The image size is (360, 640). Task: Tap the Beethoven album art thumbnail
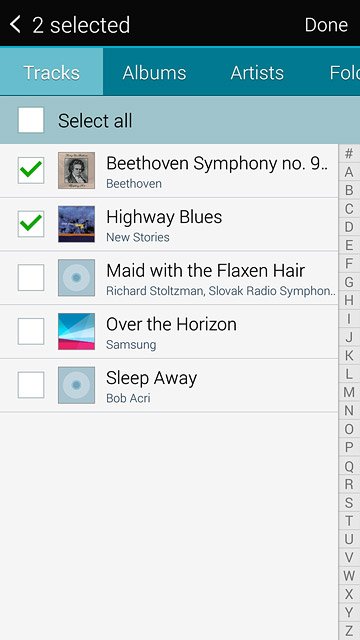coord(76,170)
